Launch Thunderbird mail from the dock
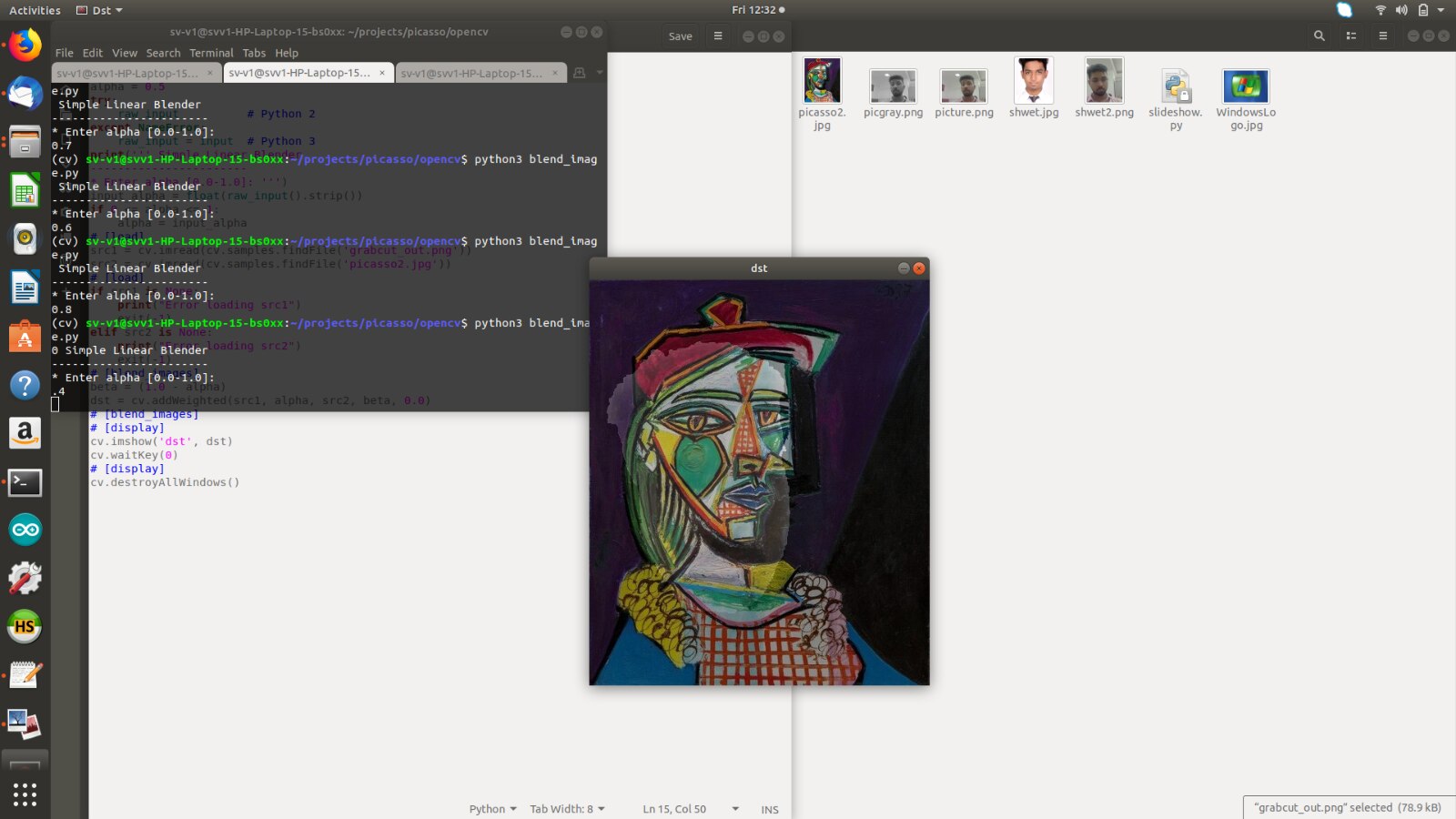1456x819 pixels. tap(25, 94)
